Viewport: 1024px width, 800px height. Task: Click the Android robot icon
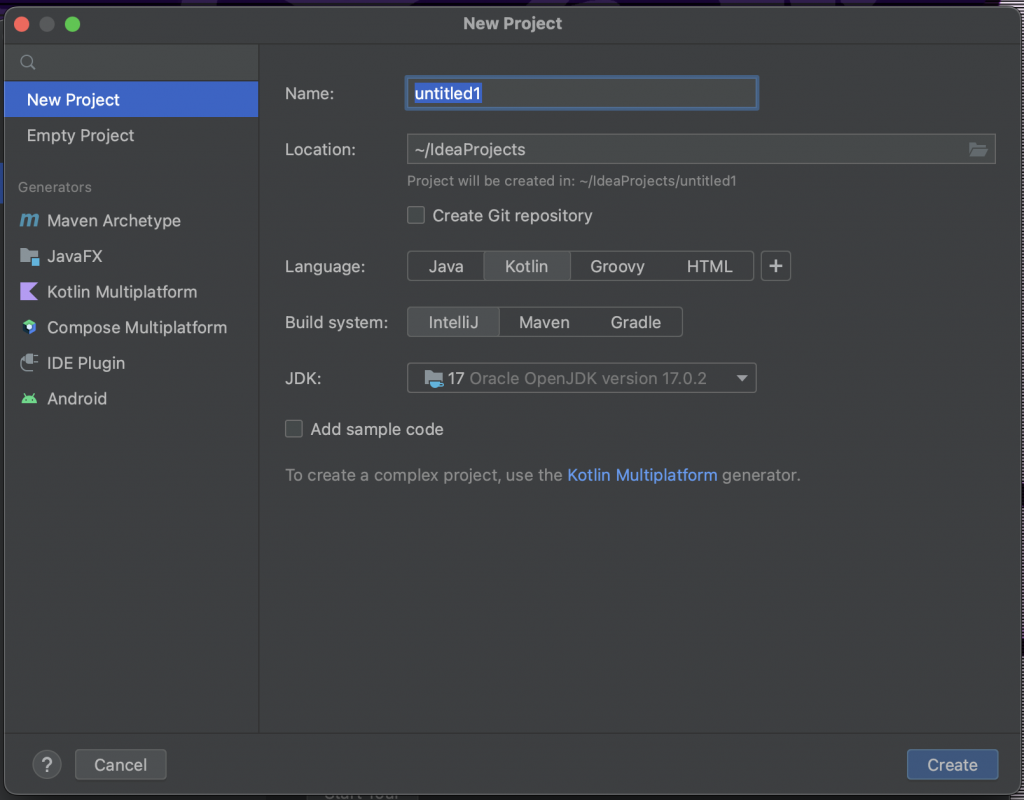point(29,398)
